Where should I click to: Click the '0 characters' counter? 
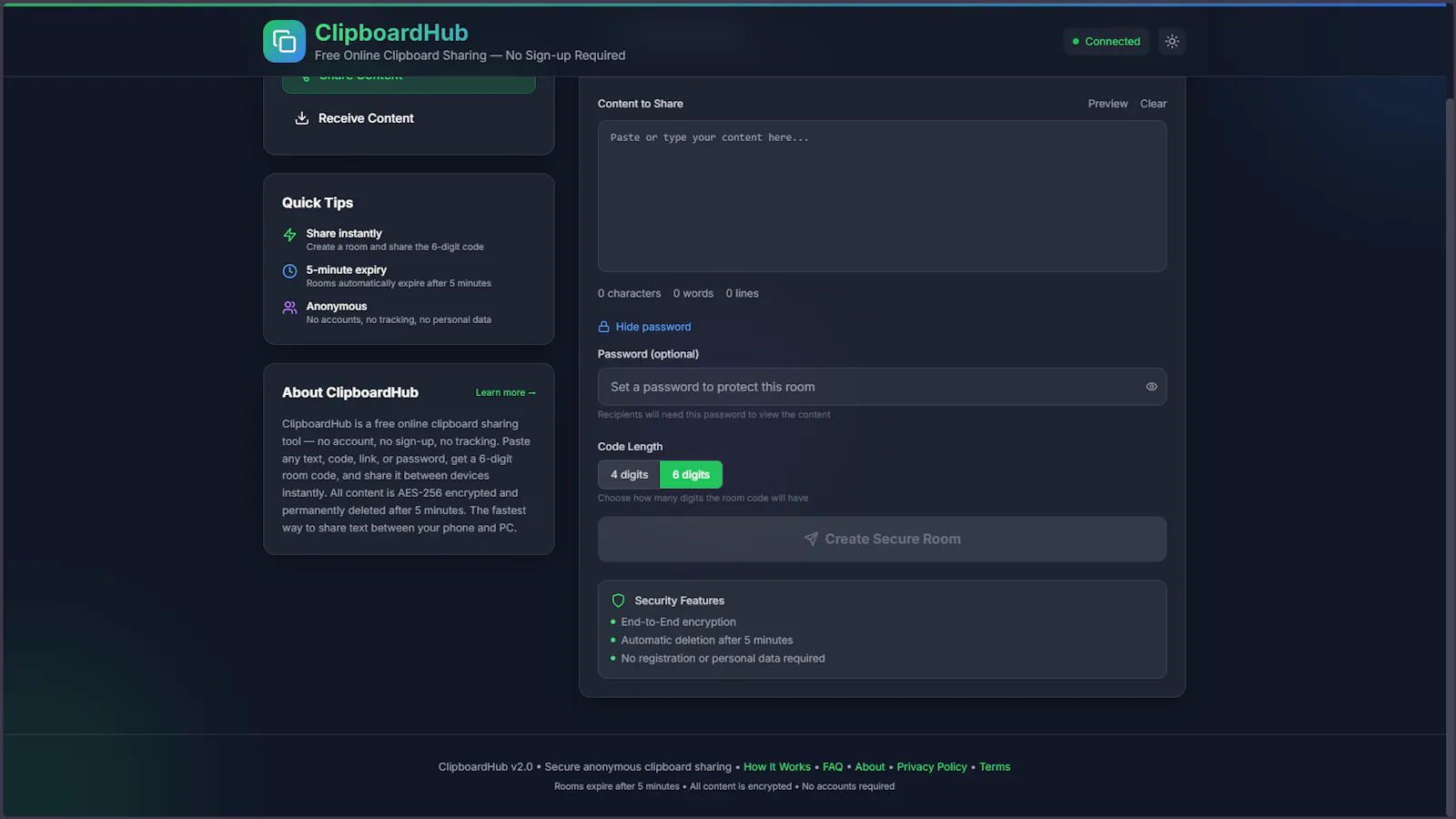(630, 294)
